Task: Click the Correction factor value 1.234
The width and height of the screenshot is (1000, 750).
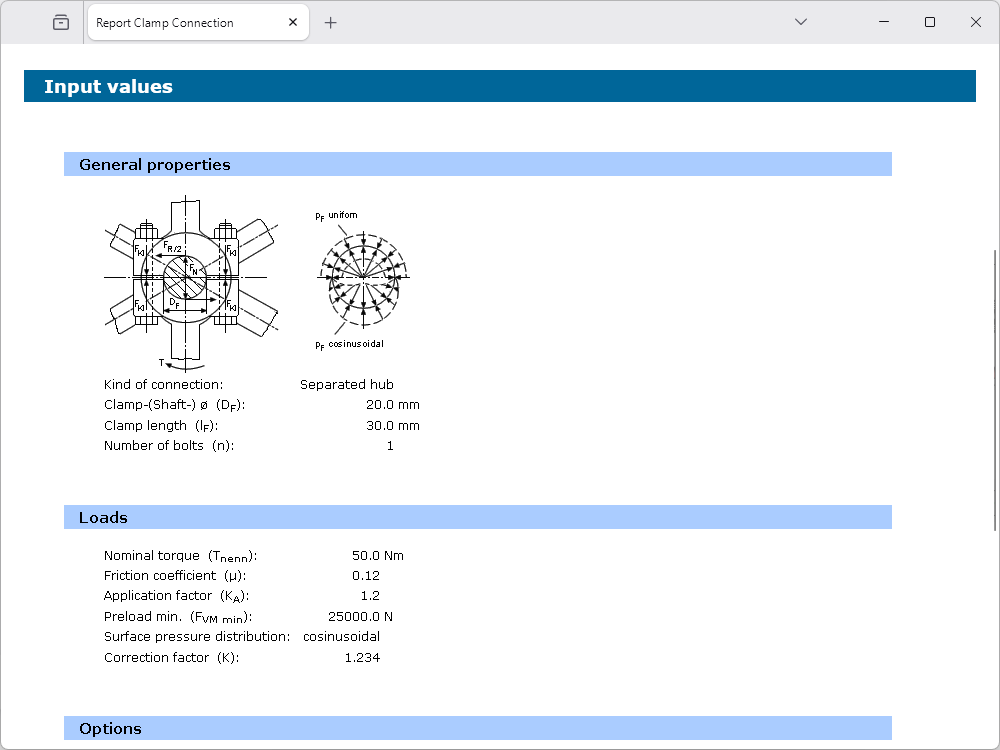Action: [x=362, y=658]
